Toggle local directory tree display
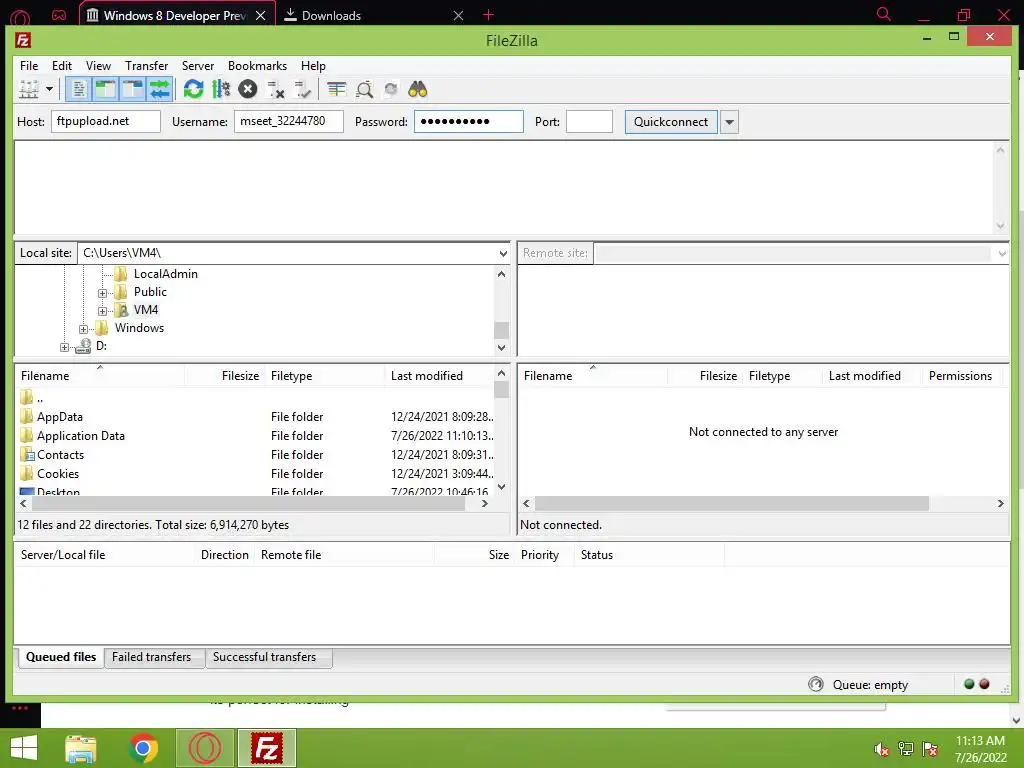This screenshot has width=1024, height=768. pos(105,89)
